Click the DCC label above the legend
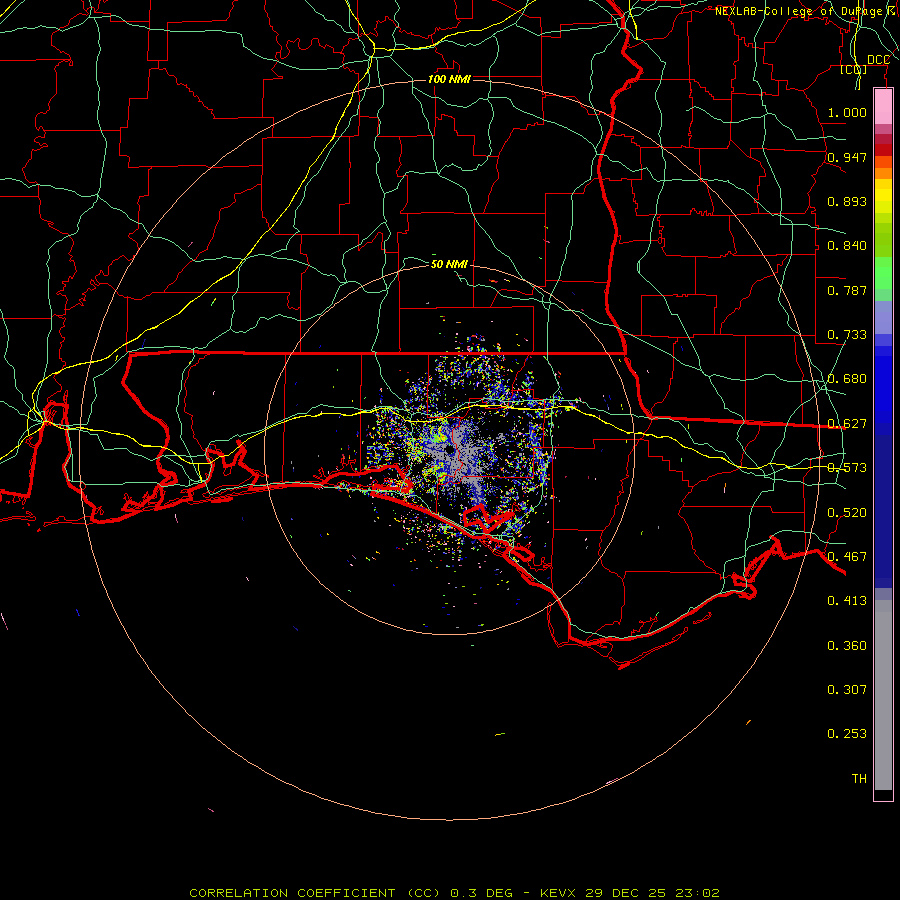900x900 pixels. coord(878,60)
